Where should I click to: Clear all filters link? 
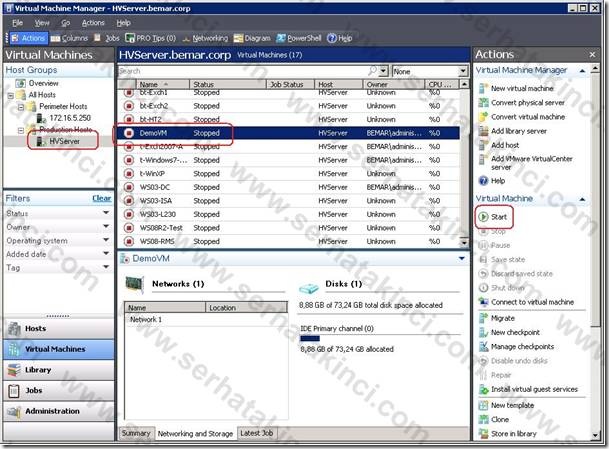102,198
